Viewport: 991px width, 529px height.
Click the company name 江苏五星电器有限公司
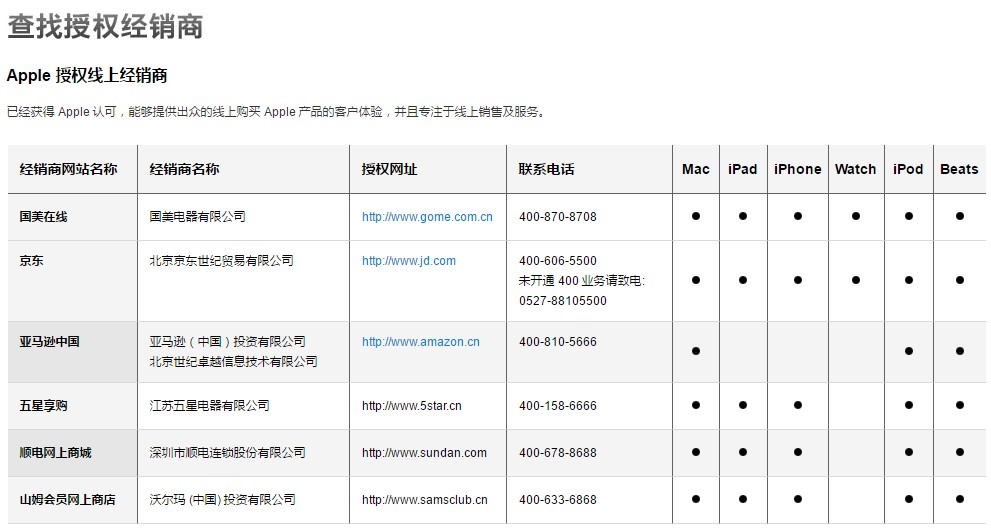pos(209,406)
